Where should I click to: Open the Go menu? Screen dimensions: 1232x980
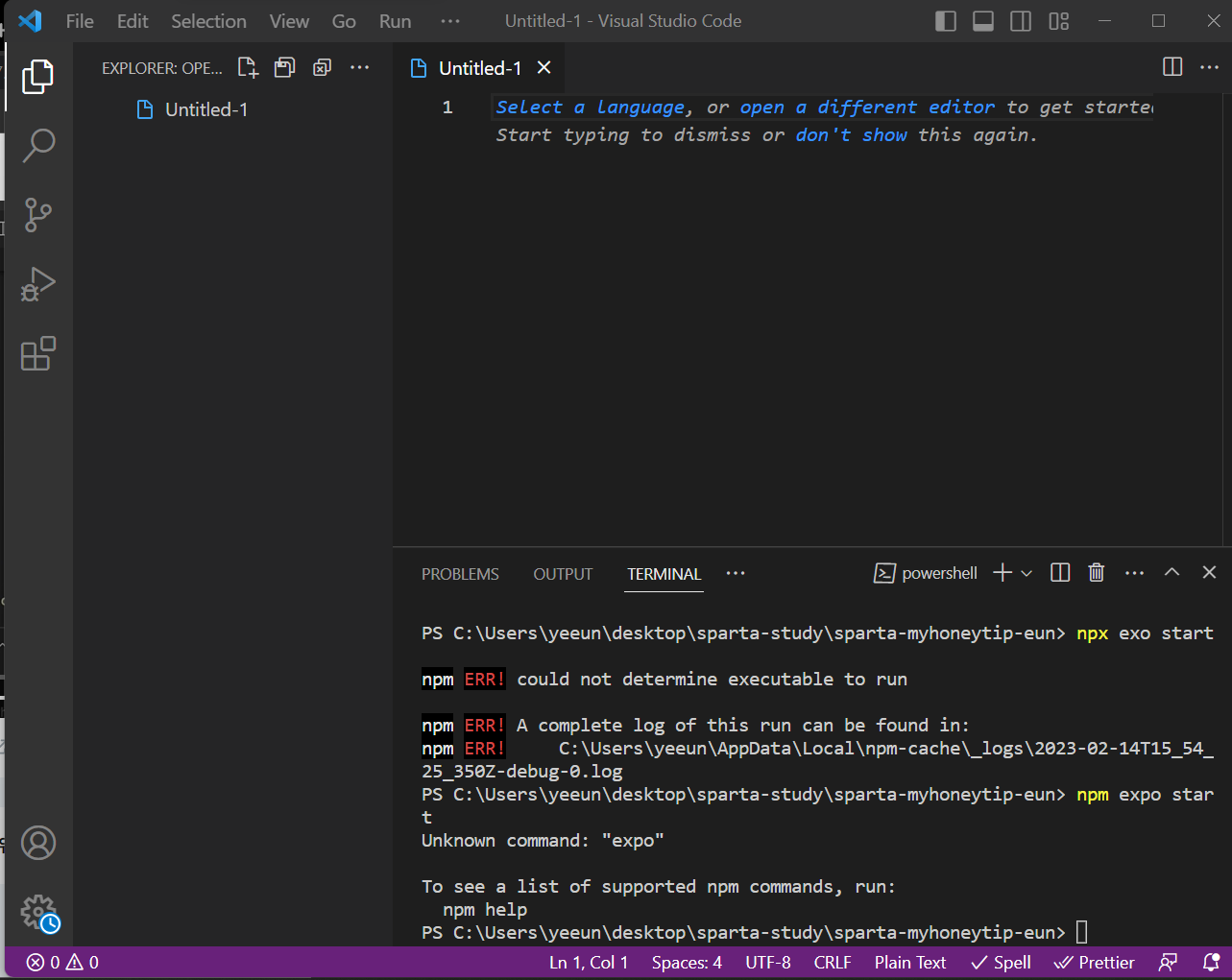pos(344,21)
